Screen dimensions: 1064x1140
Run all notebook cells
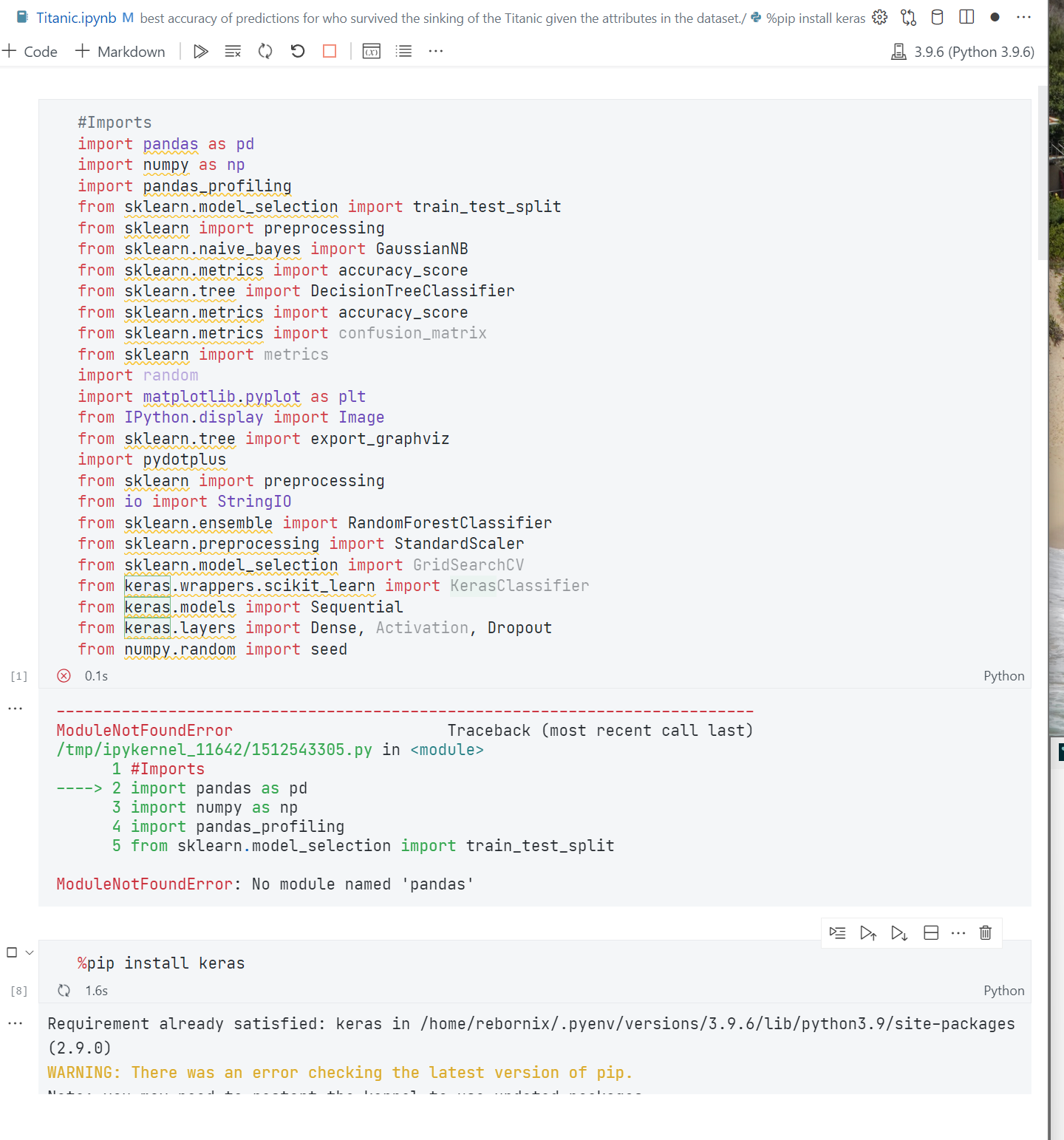201,51
